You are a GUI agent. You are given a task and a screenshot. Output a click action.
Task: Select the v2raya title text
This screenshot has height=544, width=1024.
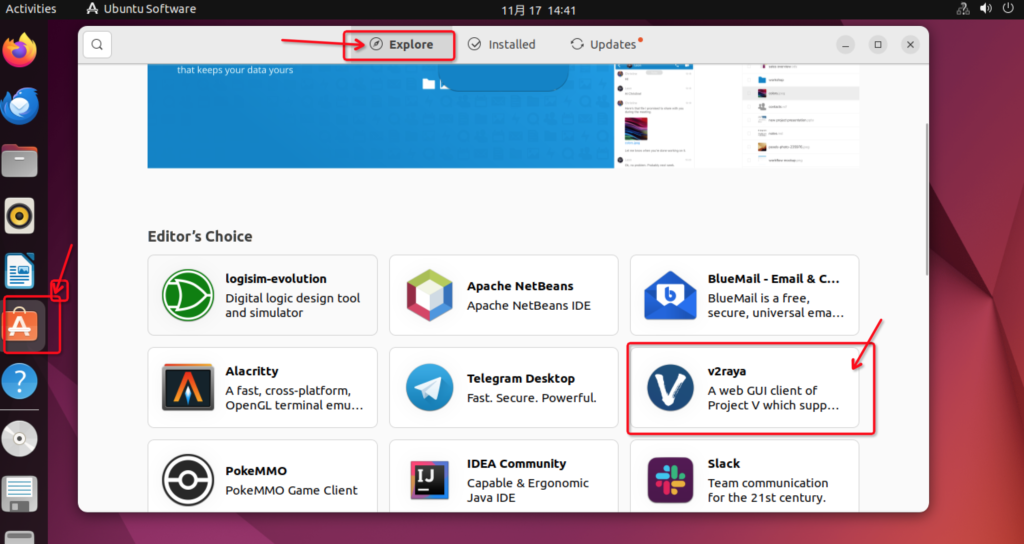tap(726, 371)
